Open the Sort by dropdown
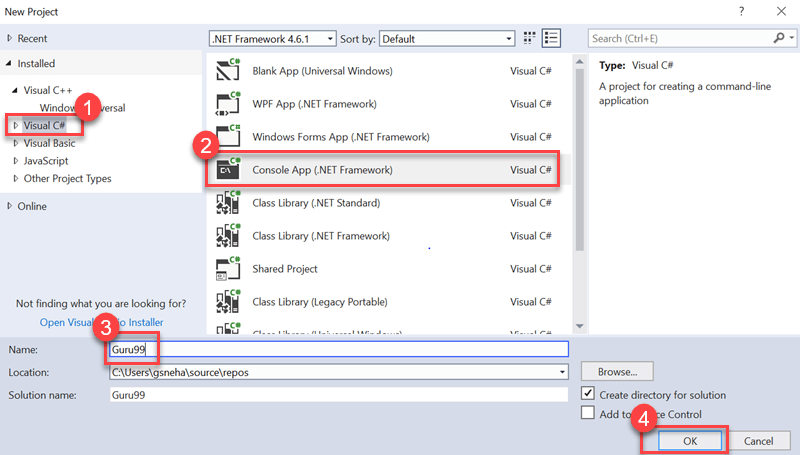This screenshot has width=800, height=455. point(447,38)
